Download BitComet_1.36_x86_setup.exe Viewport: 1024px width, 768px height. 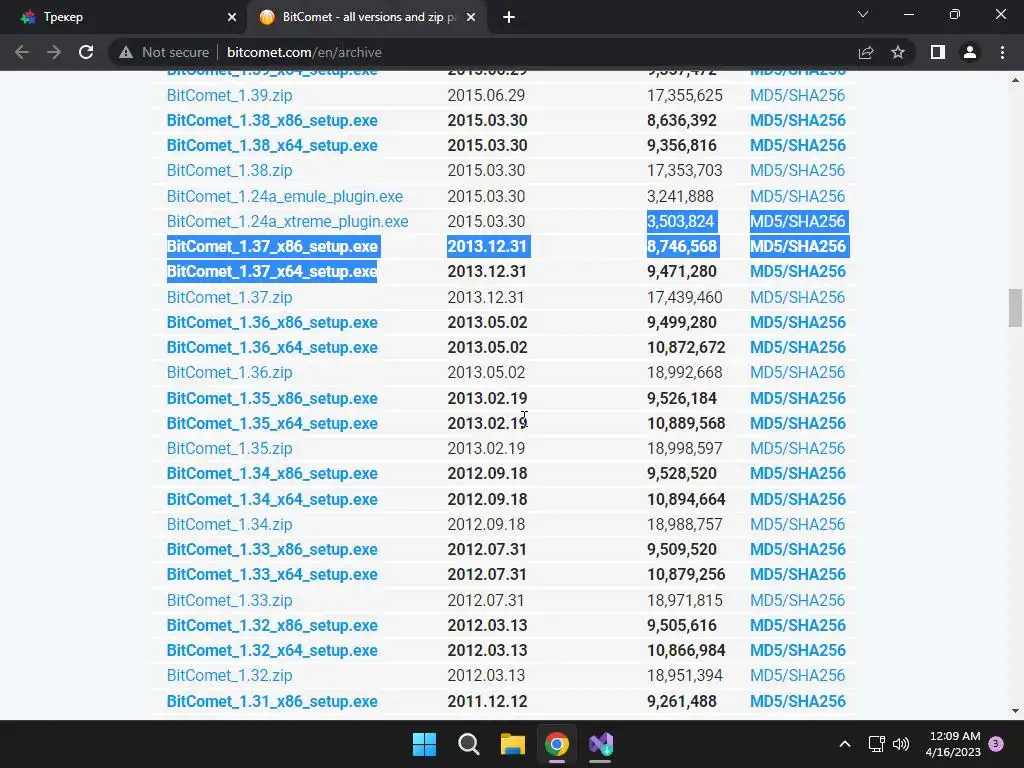(x=272, y=323)
